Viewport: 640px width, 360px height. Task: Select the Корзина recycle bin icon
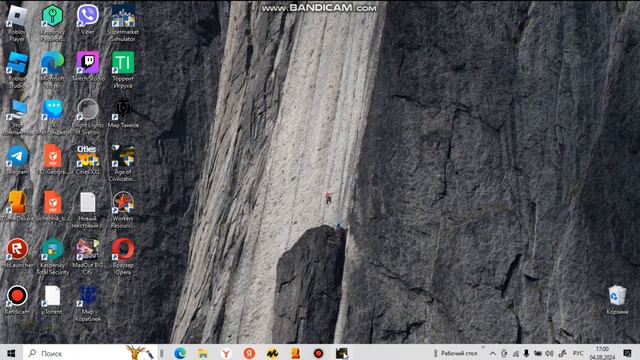[x=617, y=300]
